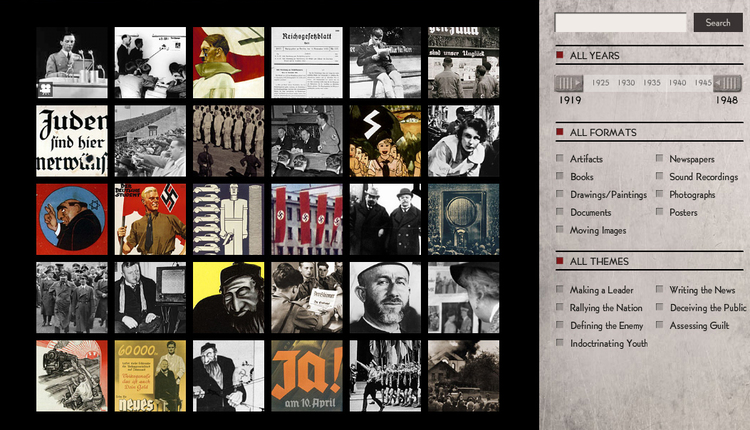Collapse the ALL THEMES section header

[599, 262]
